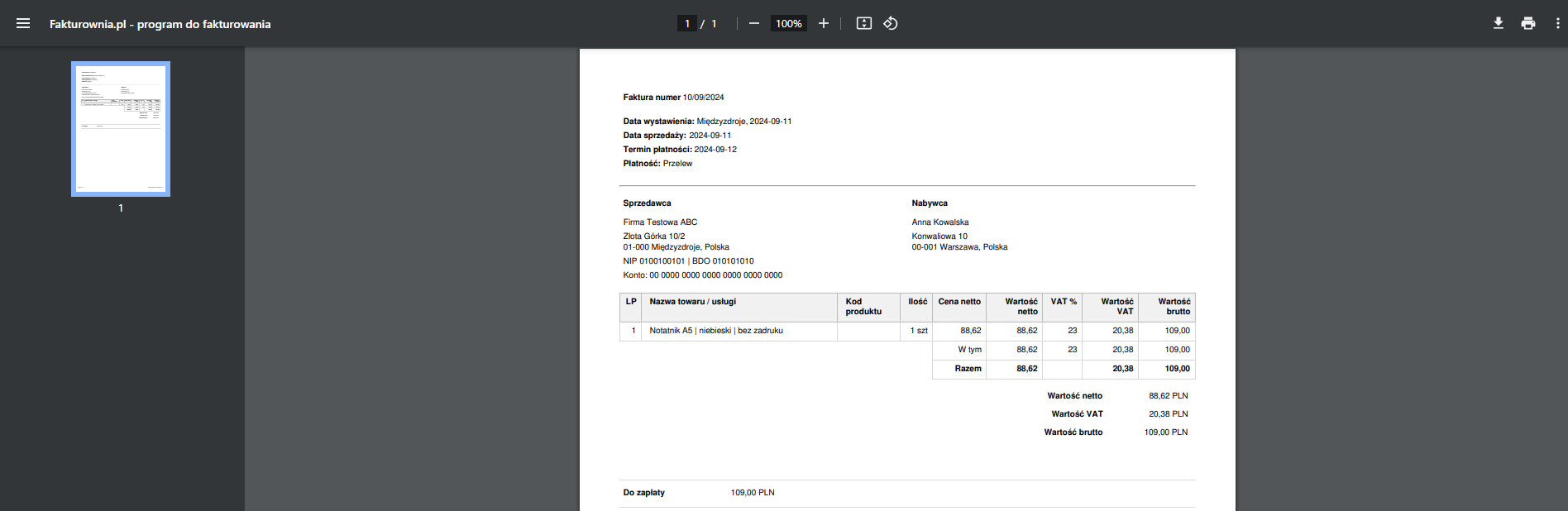Click the 'Konto' bank account line
Viewport: 1568px width, 511px height.
(702, 275)
